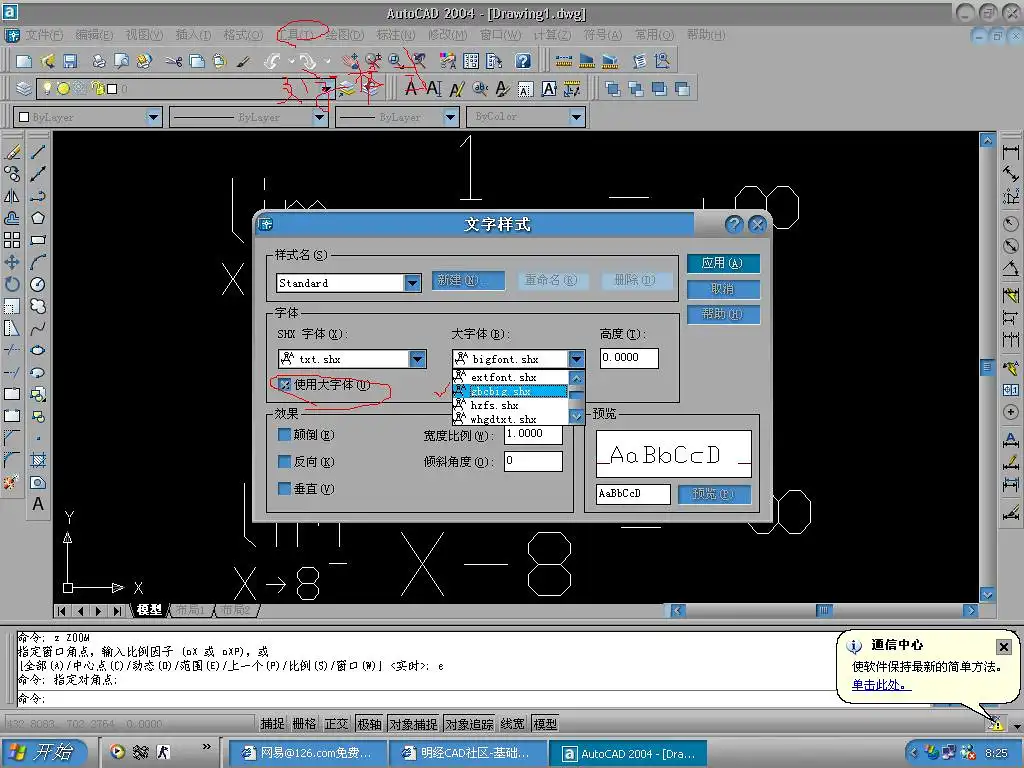The height and width of the screenshot is (768, 1024).
Task: Select the Spline curve tool
Action: click(38, 328)
